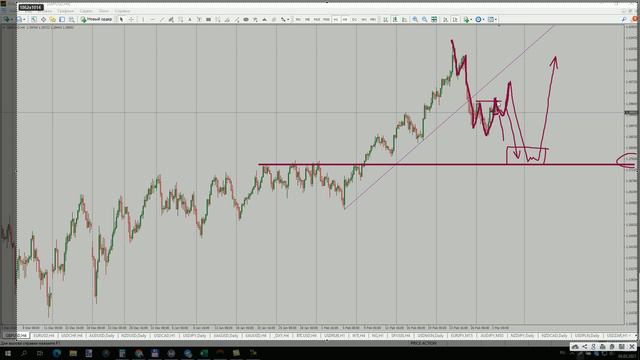
Task: Close the recorder overlay toolbar
Action: [632, 347]
